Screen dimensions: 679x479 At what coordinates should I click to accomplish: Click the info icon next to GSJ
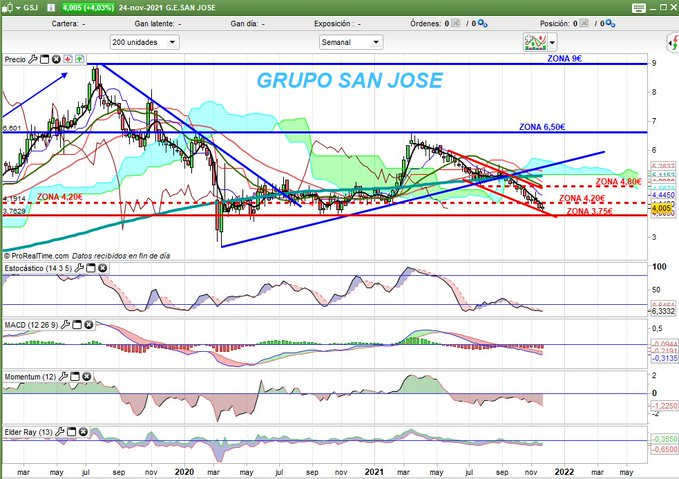pyautogui.click(x=51, y=8)
